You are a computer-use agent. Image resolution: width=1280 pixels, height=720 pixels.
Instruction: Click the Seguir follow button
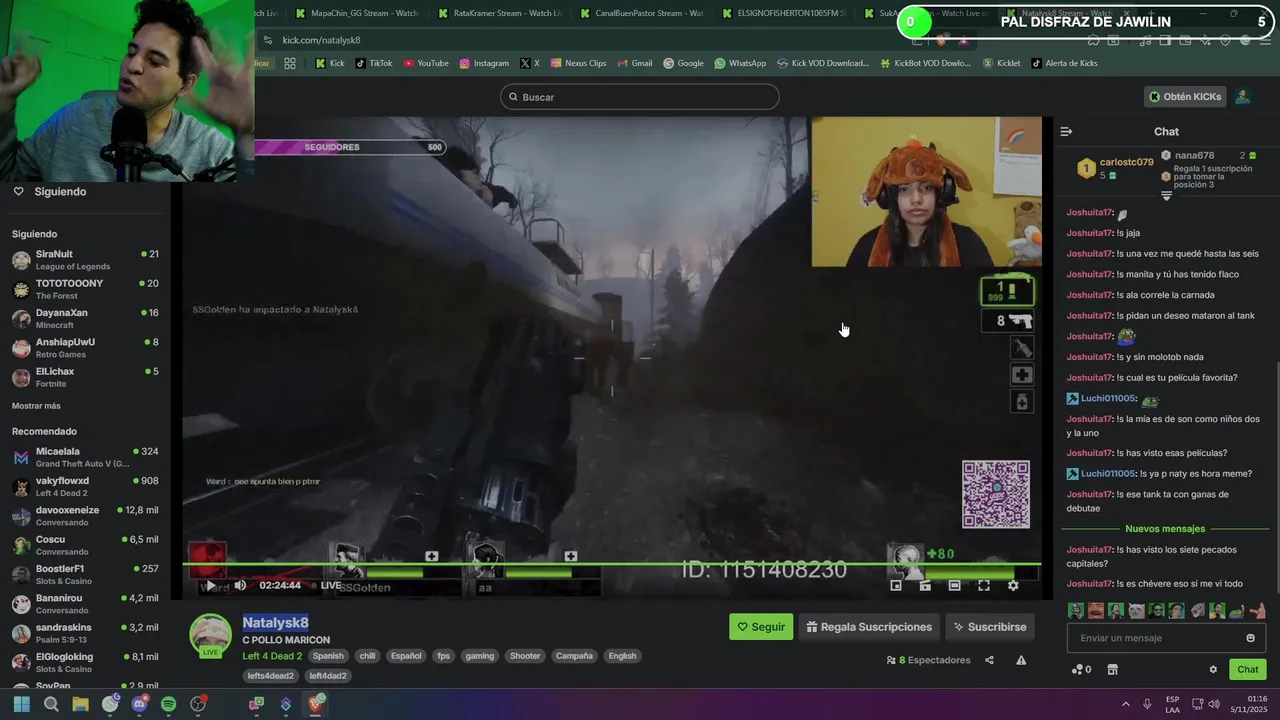tap(761, 627)
